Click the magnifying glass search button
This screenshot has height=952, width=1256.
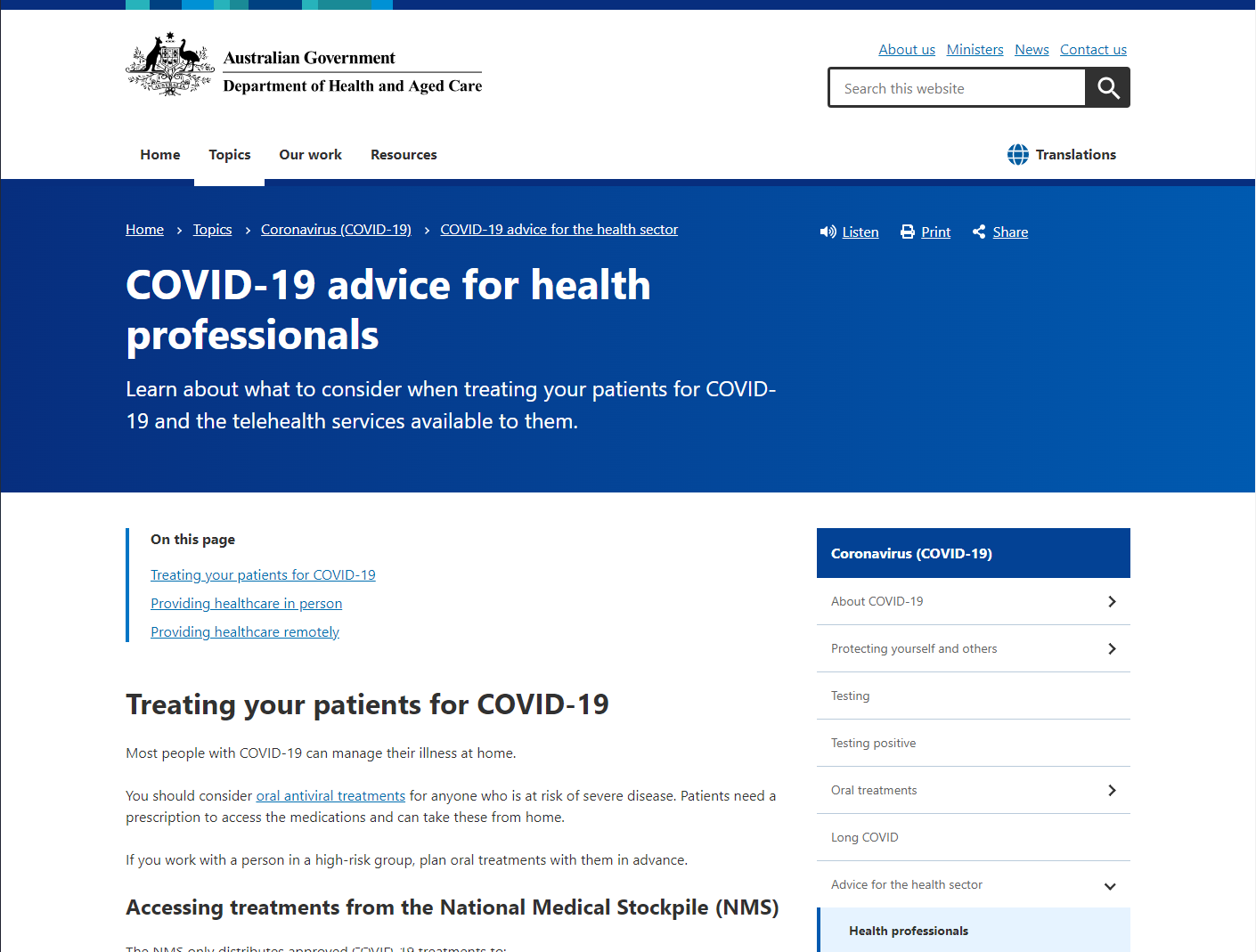[x=1107, y=88]
